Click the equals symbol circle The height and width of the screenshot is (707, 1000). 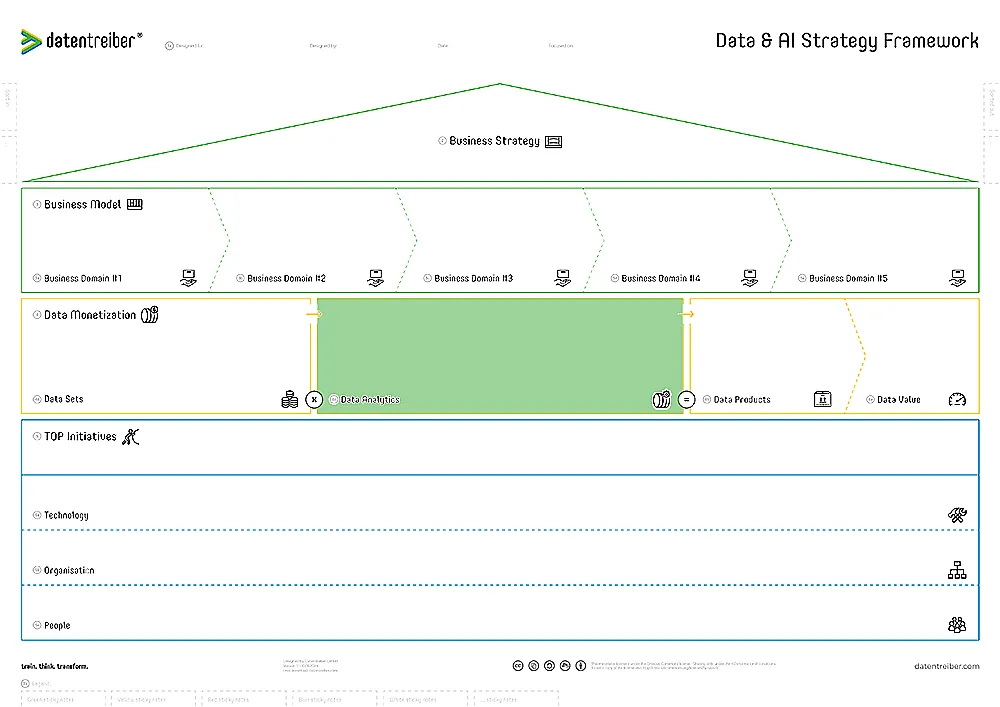click(686, 400)
